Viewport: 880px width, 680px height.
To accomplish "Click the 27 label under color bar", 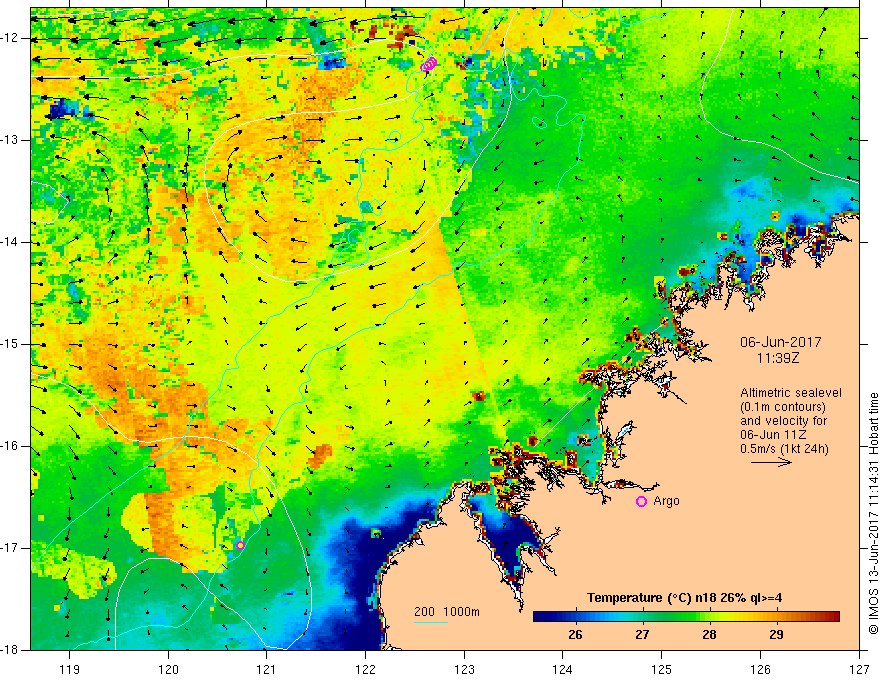I will 642,635.
